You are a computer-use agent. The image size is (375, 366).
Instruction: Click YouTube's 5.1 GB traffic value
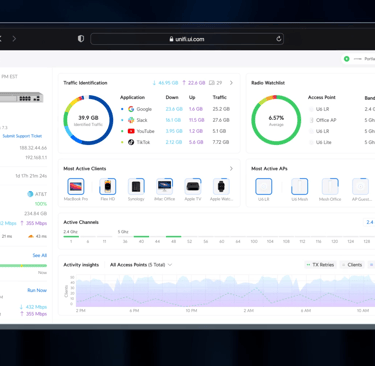click(x=219, y=131)
